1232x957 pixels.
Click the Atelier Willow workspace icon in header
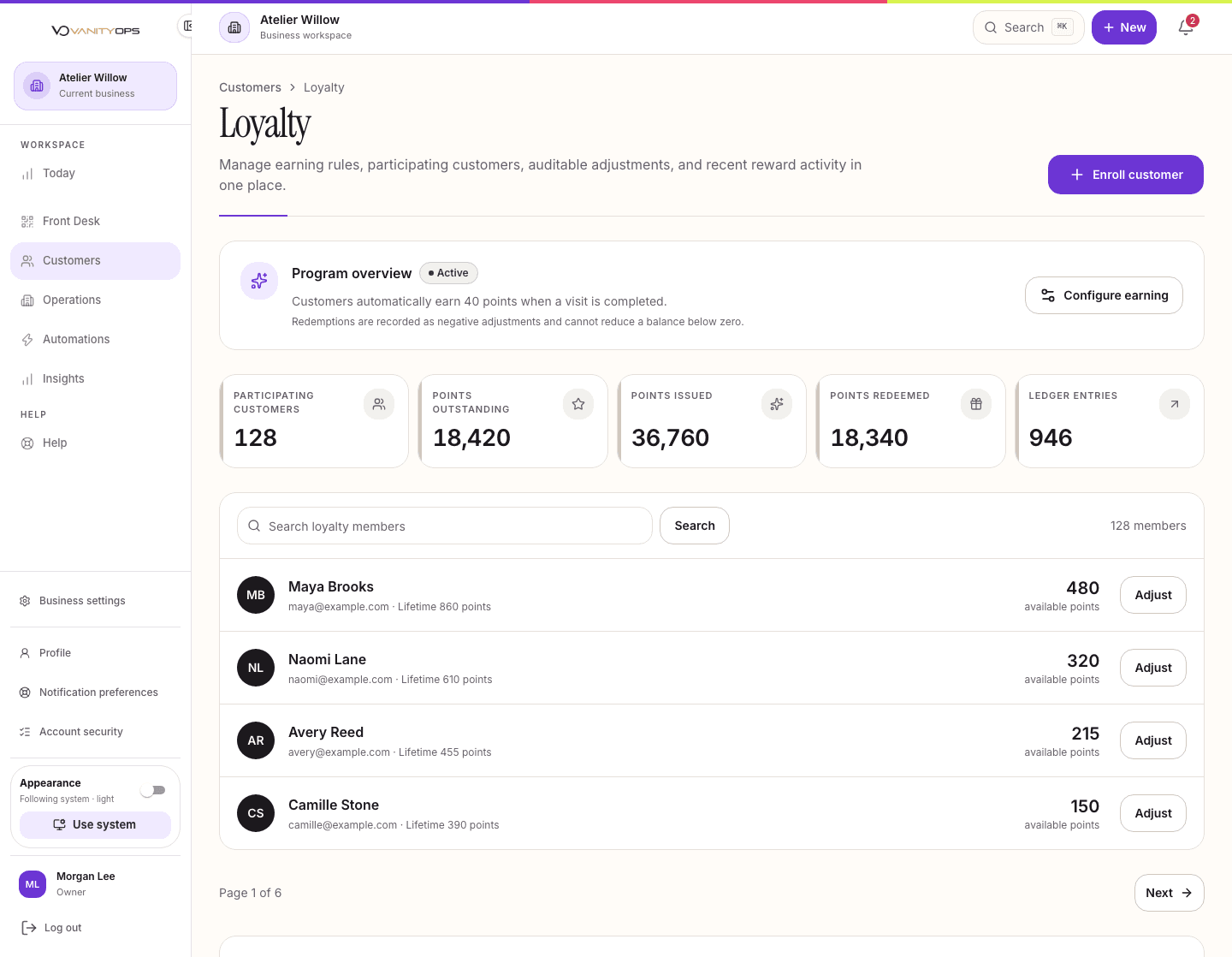(234, 27)
